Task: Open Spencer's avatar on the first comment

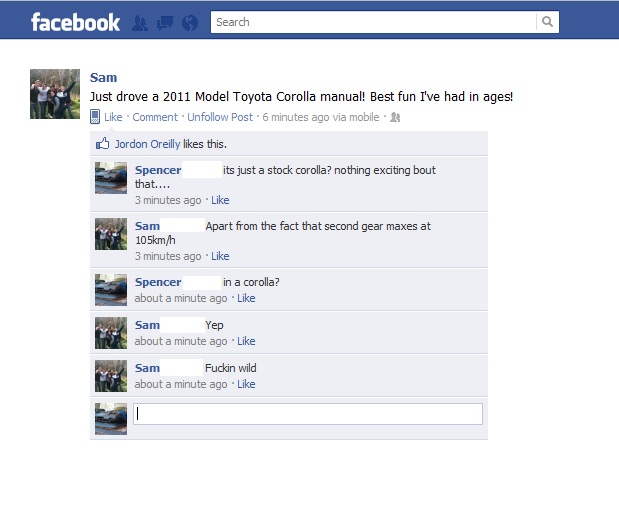Action: (x=111, y=178)
